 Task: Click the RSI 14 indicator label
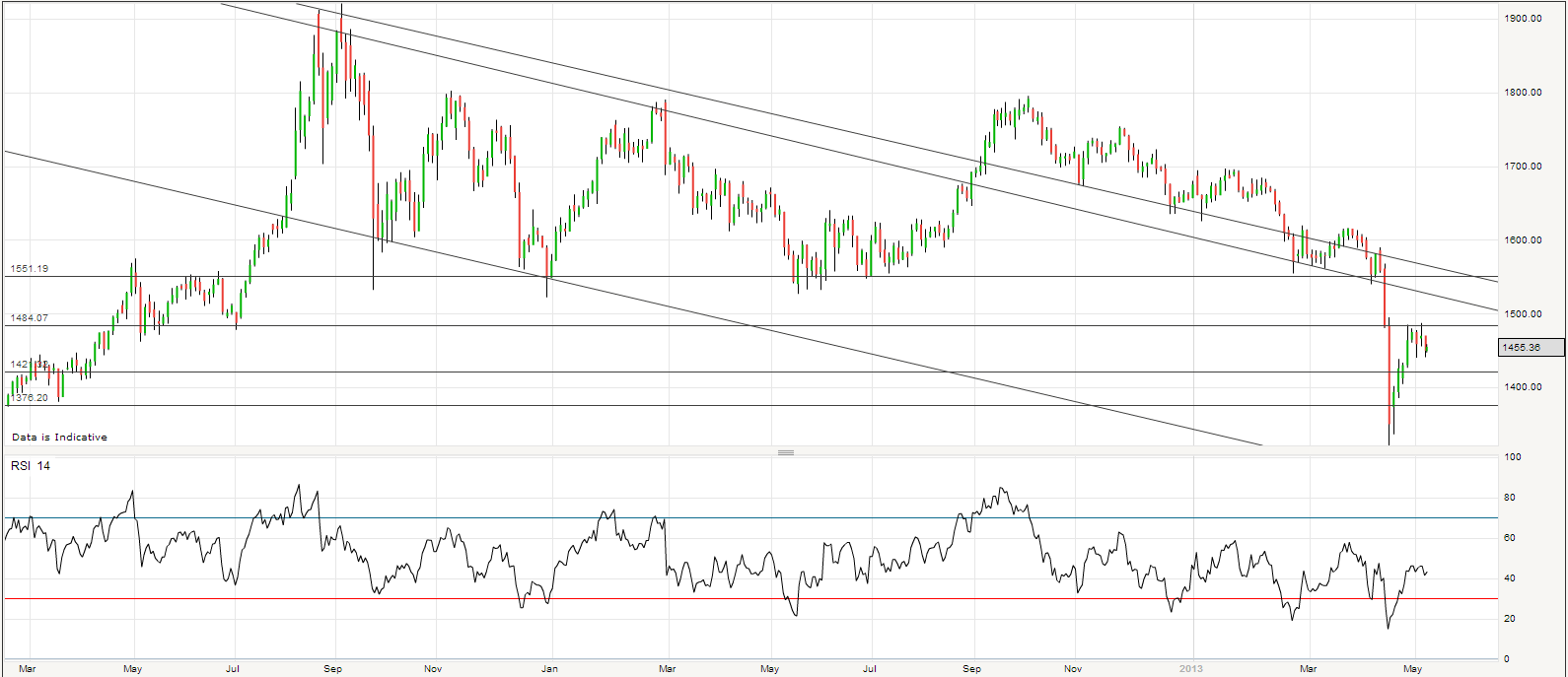click(31, 466)
